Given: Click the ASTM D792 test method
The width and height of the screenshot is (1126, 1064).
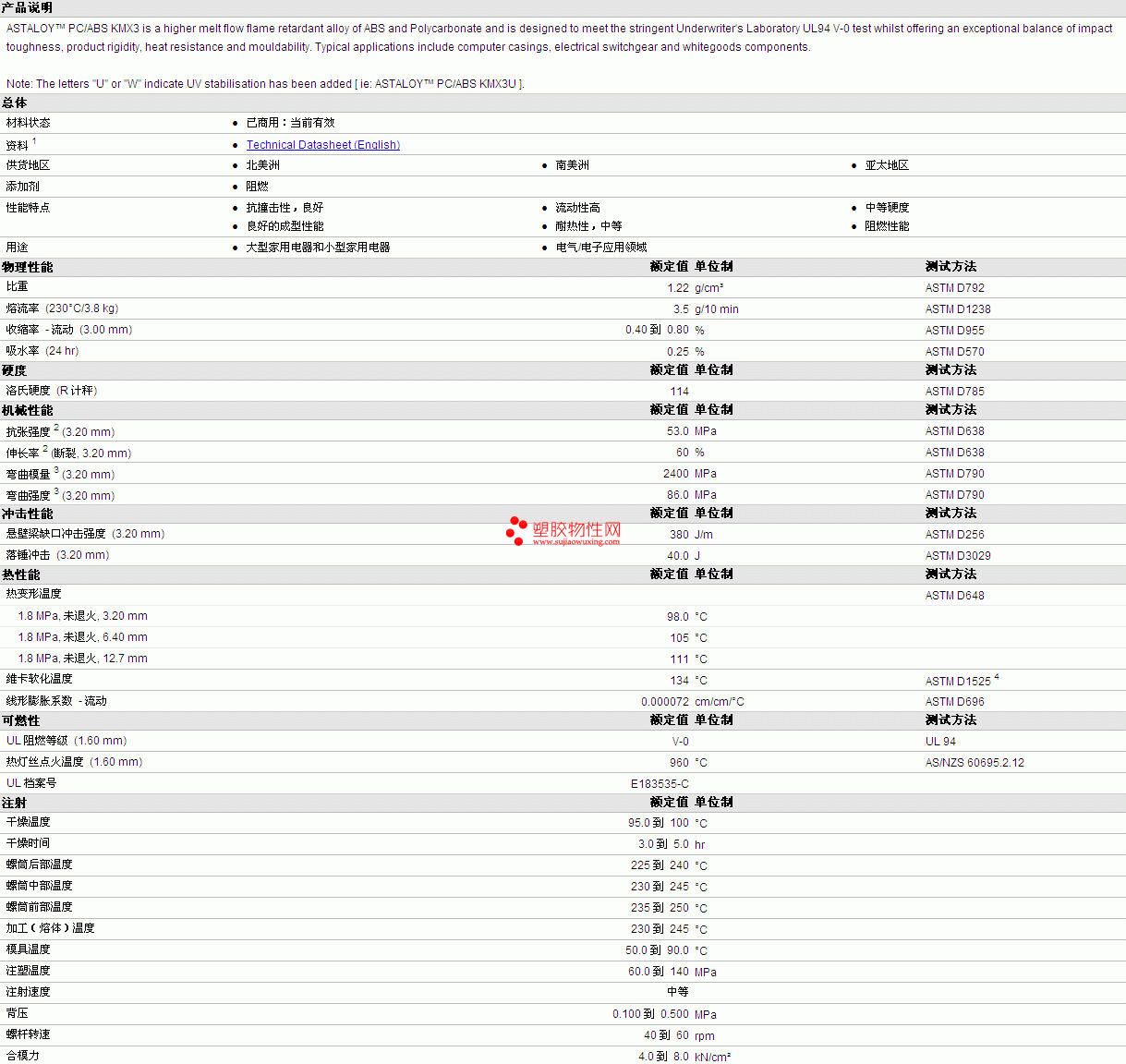Looking at the screenshot, I should pos(955,288).
